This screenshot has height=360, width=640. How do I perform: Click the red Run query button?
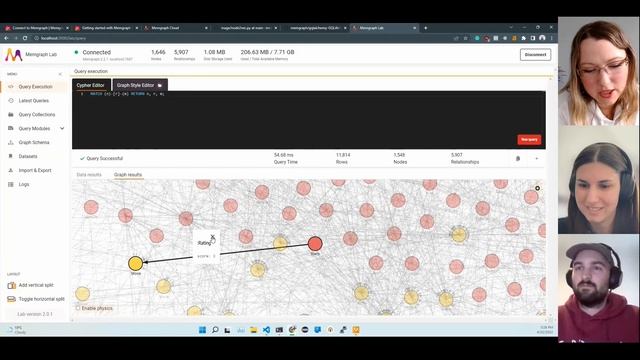tap(529, 140)
